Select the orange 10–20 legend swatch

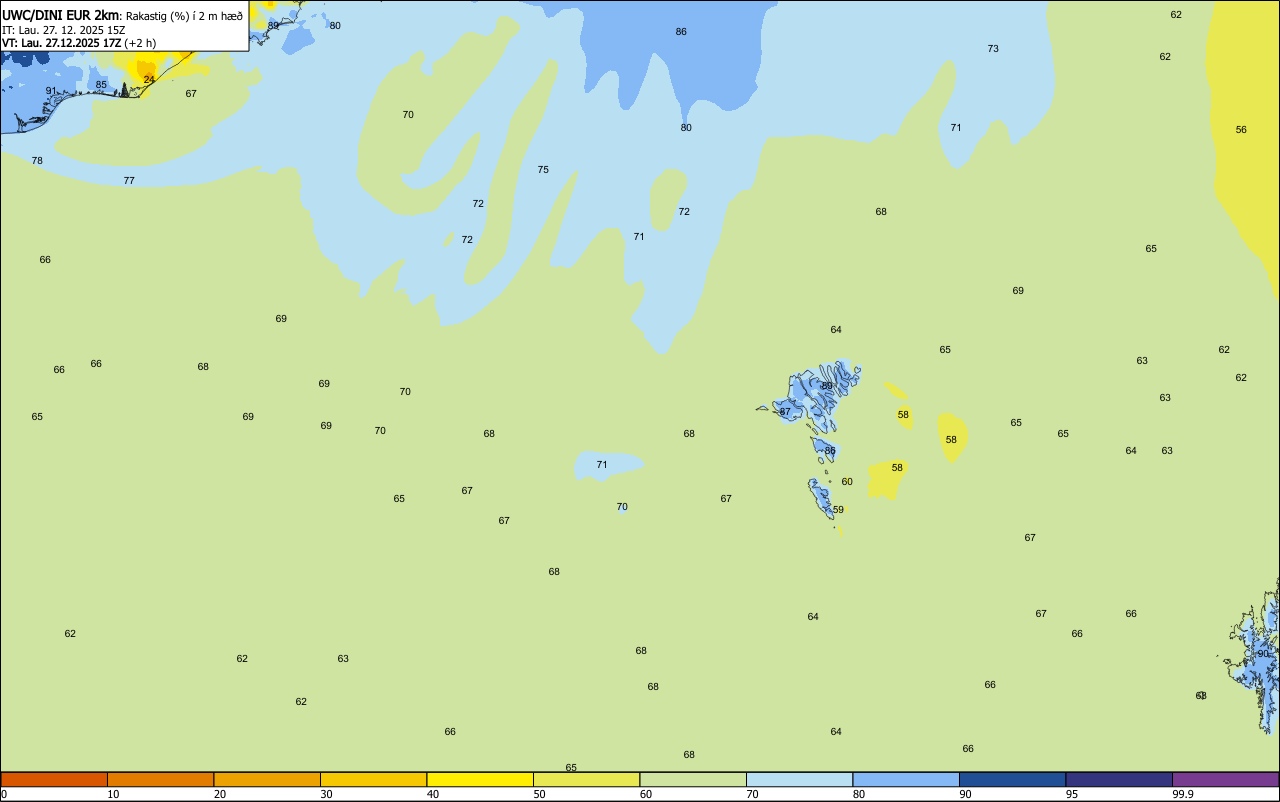coord(160,779)
